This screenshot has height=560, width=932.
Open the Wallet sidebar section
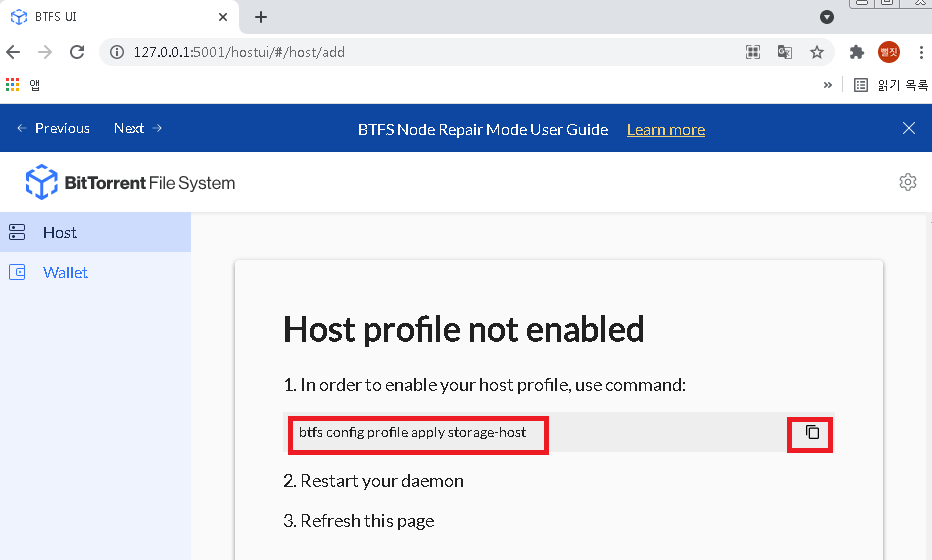95,272
